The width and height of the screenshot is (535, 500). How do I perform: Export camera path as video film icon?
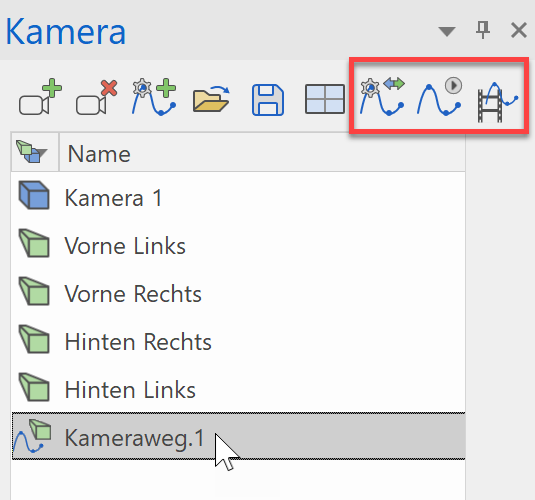pos(497,102)
